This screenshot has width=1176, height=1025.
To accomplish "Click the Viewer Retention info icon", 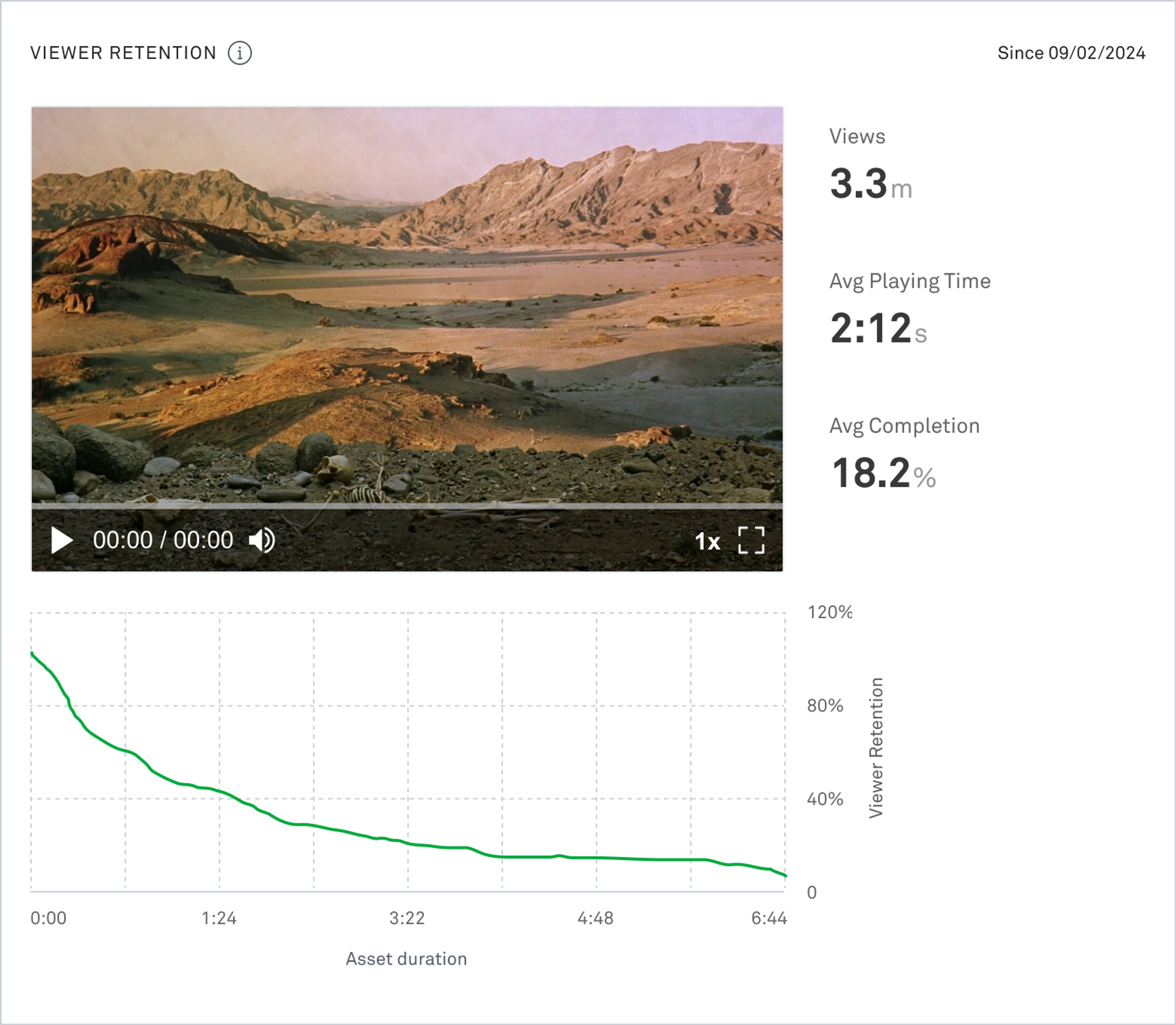I will (x=240, y=53).
